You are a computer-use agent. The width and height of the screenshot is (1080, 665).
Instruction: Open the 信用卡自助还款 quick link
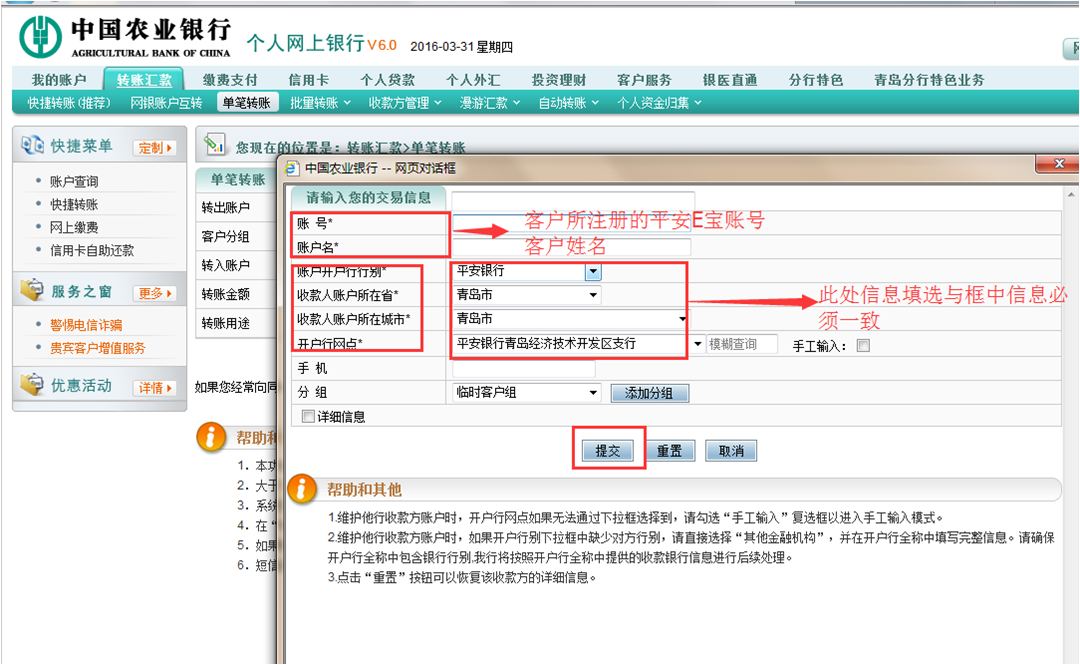click(92, 250)
